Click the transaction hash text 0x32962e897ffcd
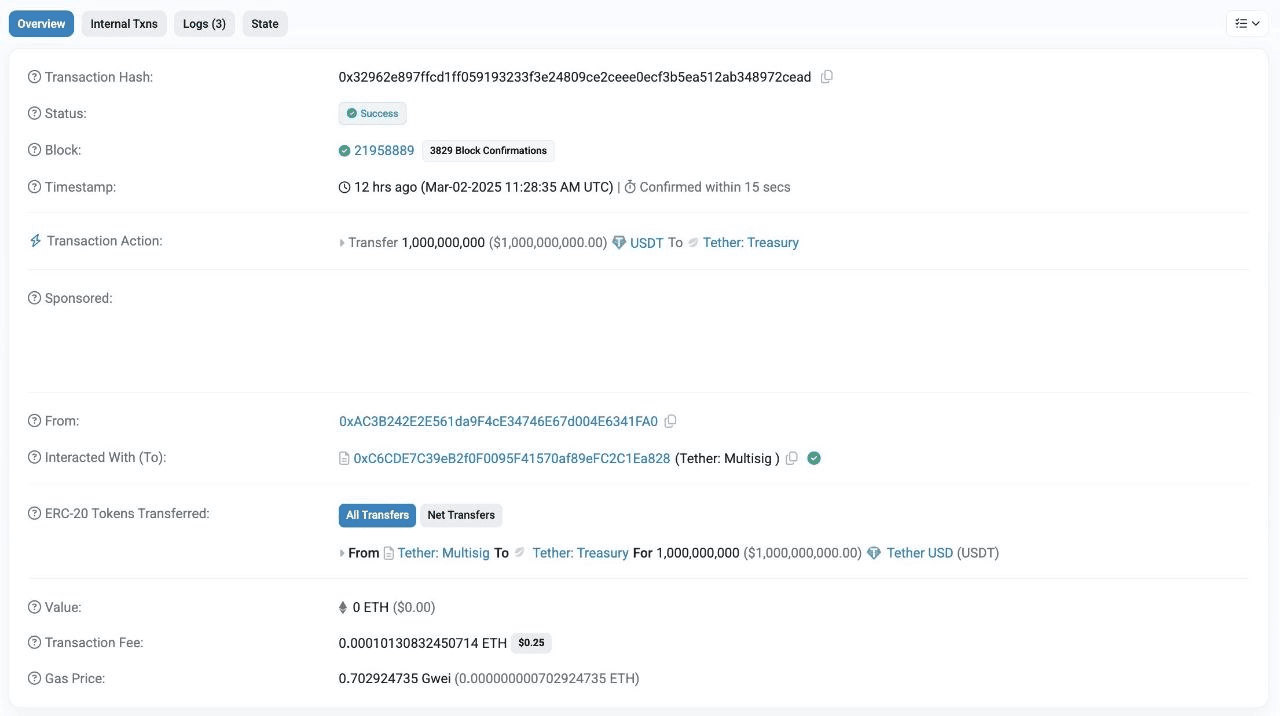This screenshot has height=716, width=1280. coord(575,77)
